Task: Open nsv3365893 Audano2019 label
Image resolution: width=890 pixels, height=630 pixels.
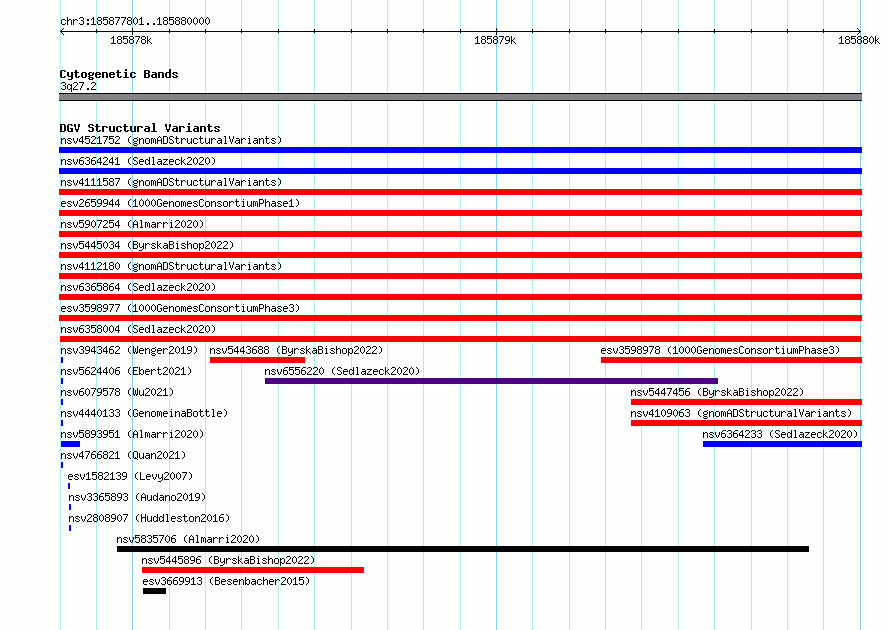Action: [x=137, y=497]
